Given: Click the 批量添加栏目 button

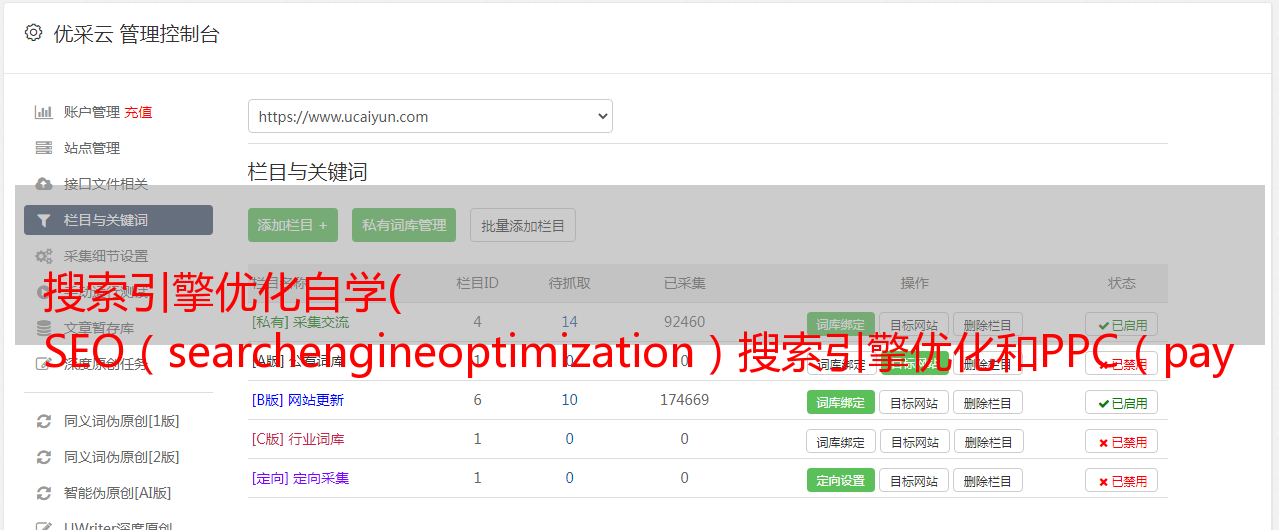Looking at the screenshot, I should pyautogui.click(x=523, y=225).
